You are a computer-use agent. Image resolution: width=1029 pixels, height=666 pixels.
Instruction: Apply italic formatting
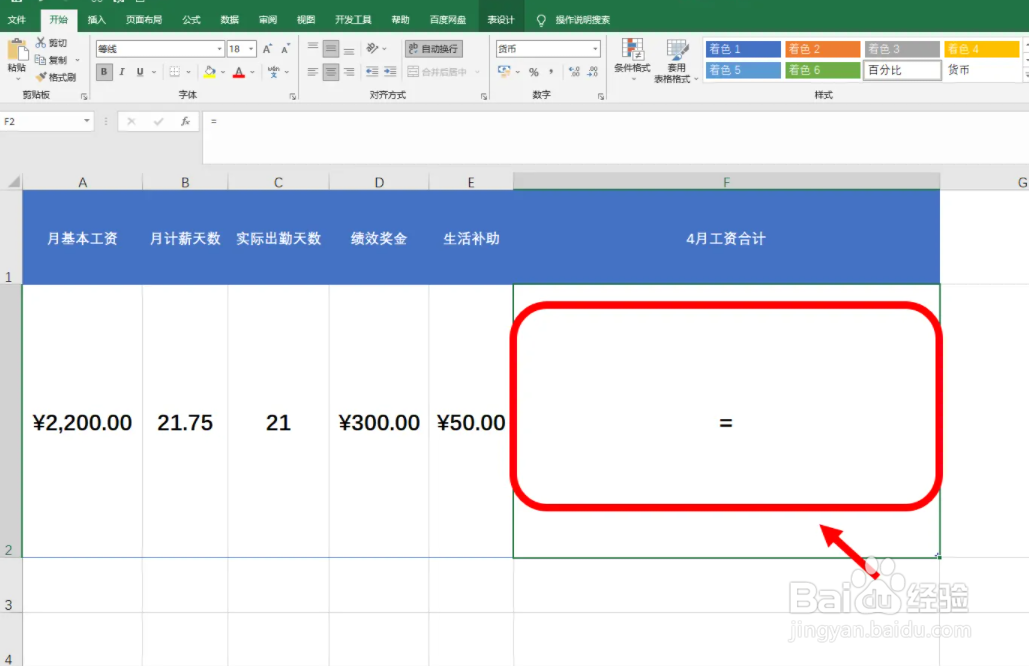[121, 72]
